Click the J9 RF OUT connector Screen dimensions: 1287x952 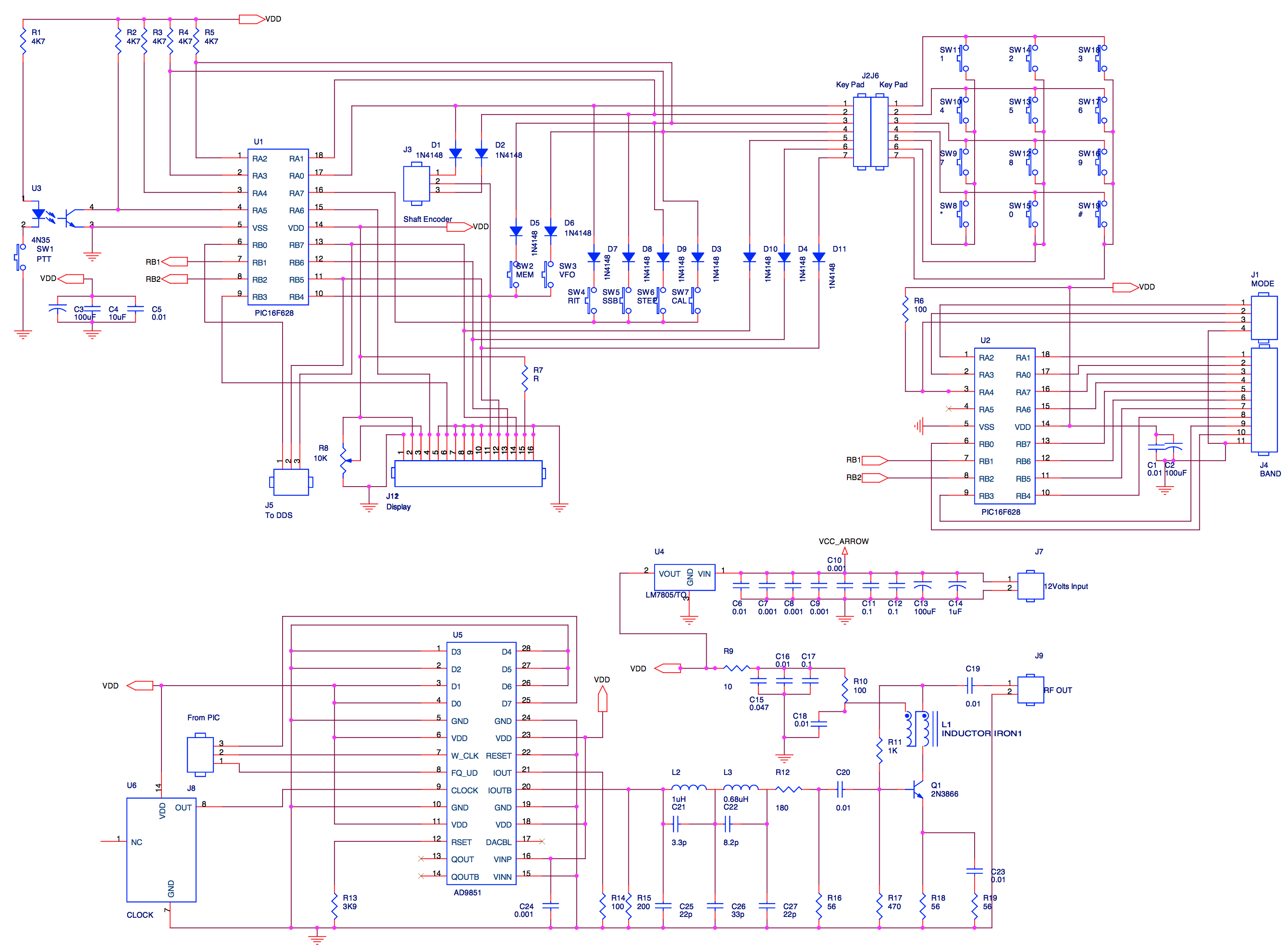[x=1030, y=690]
